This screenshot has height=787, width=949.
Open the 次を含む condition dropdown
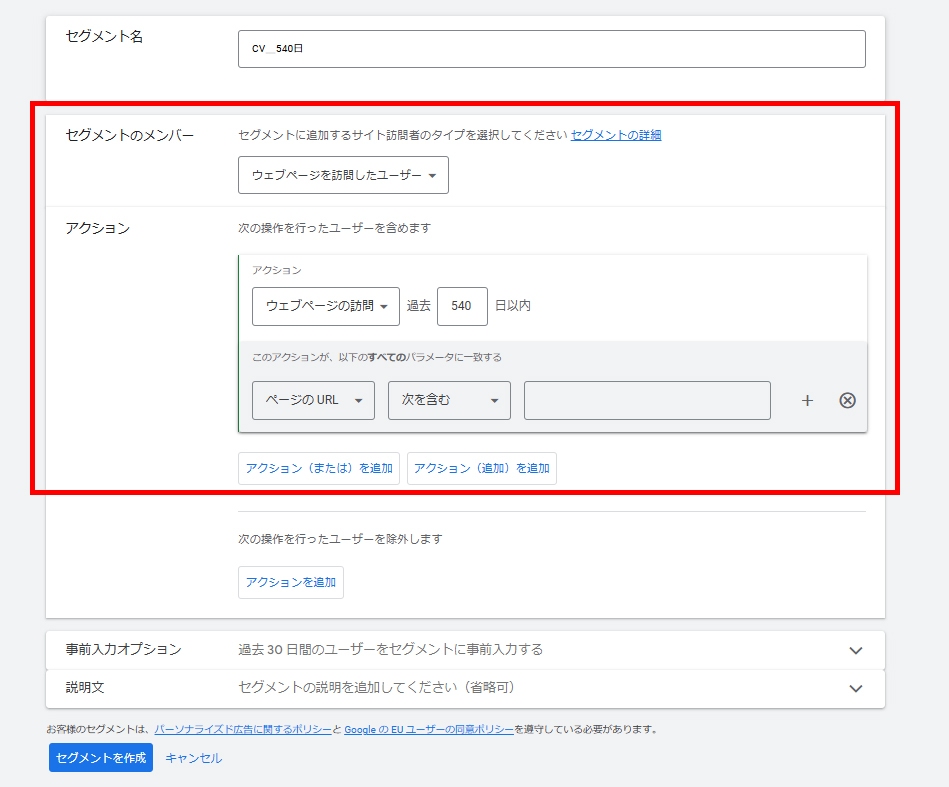coord(449,400)
